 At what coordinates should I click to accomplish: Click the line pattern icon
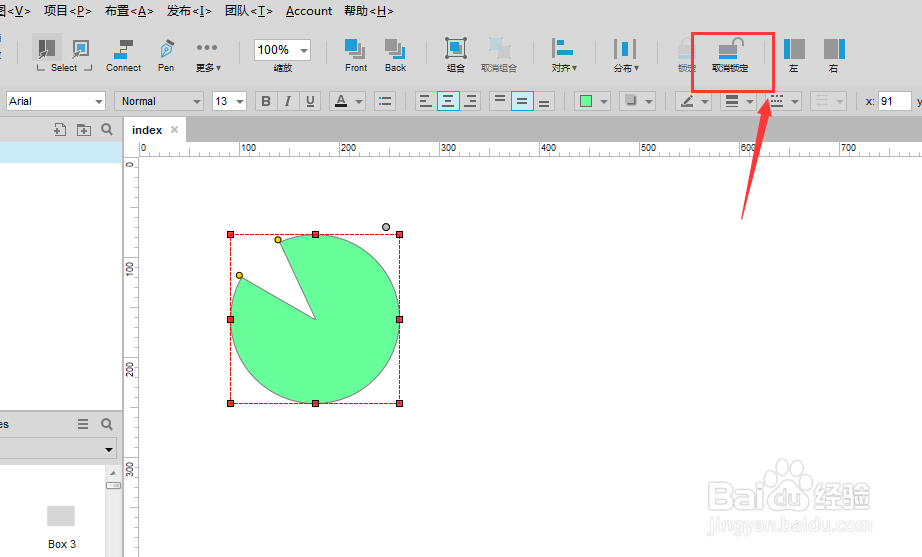point(777,101)
